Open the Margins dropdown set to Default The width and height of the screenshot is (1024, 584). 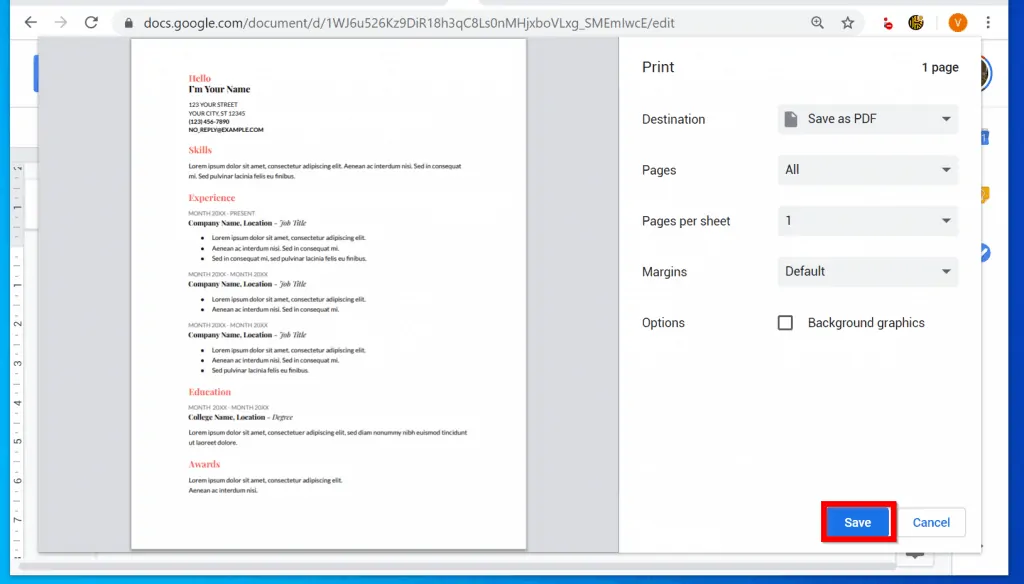pos(868,271)
